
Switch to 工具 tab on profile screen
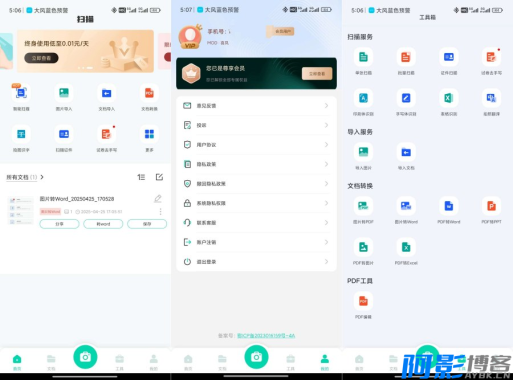pyautogui.click(x=291, y=362)
